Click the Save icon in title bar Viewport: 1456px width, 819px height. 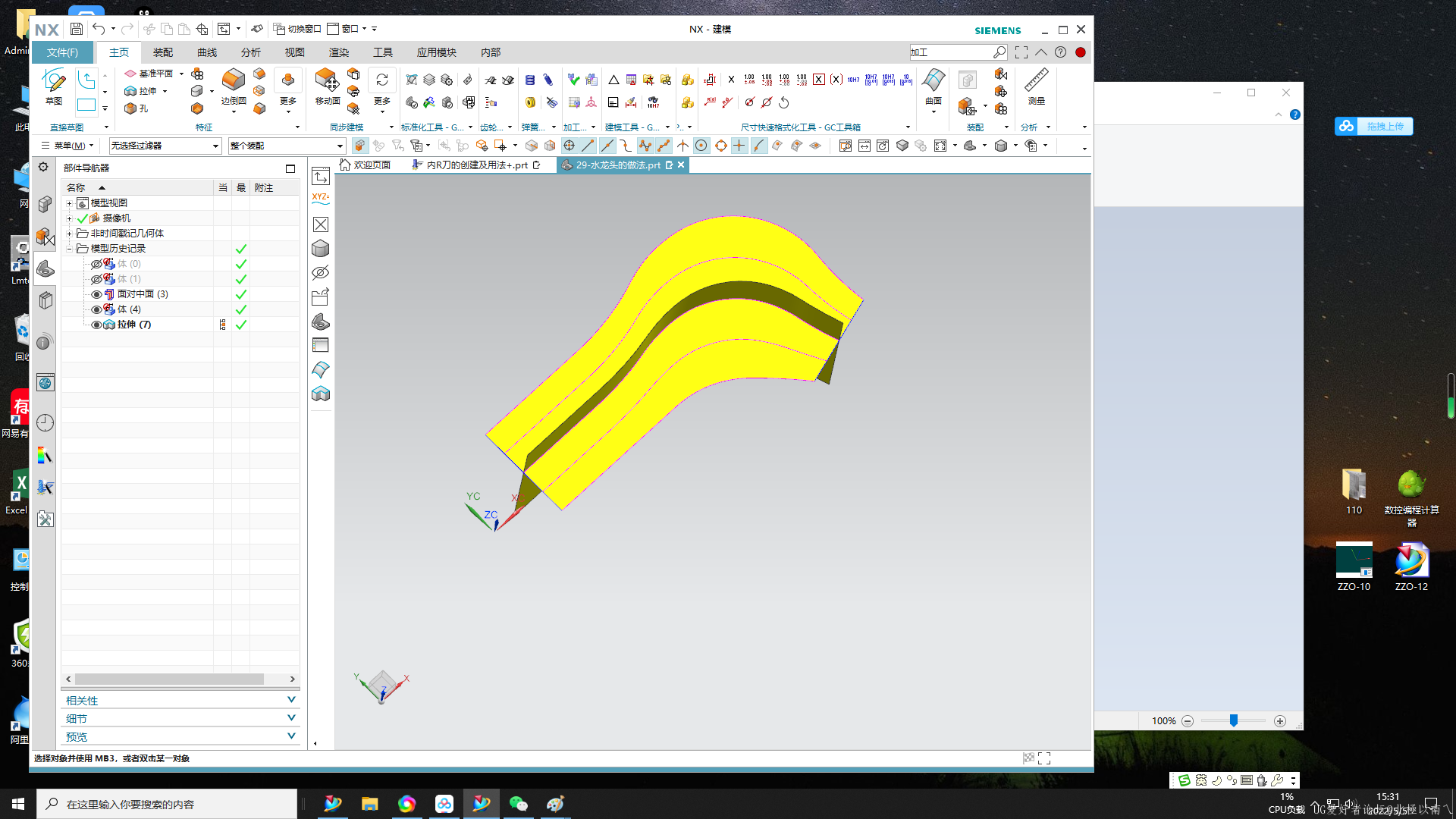[x=77, y=29]
